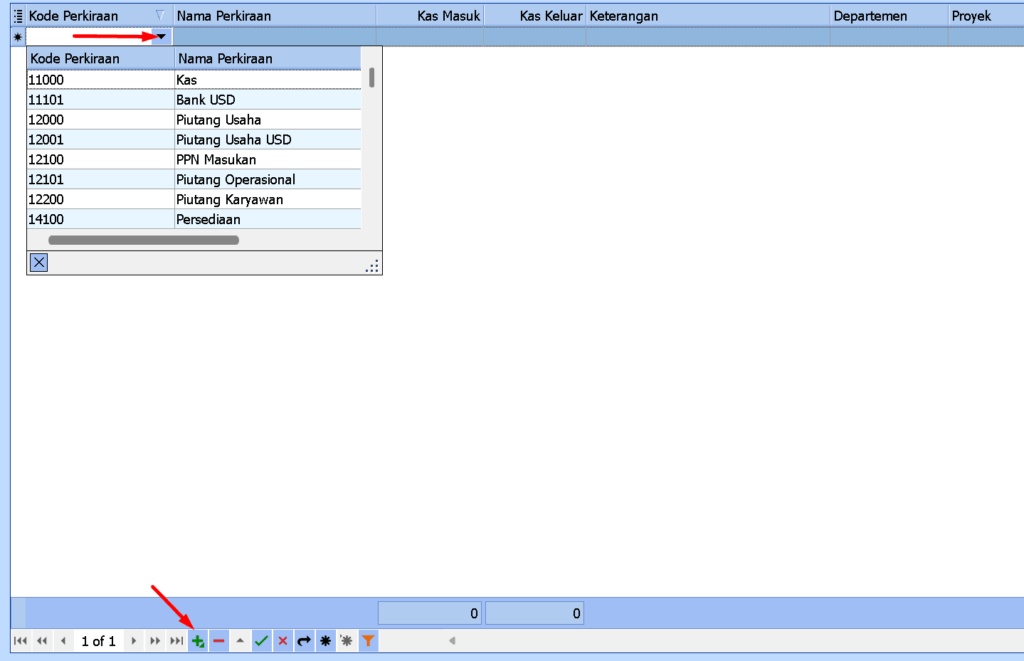This screenshot has height=661, width=1024.
Task: Click the curved arrow refresh icon
Action: [x=304, y=641]
